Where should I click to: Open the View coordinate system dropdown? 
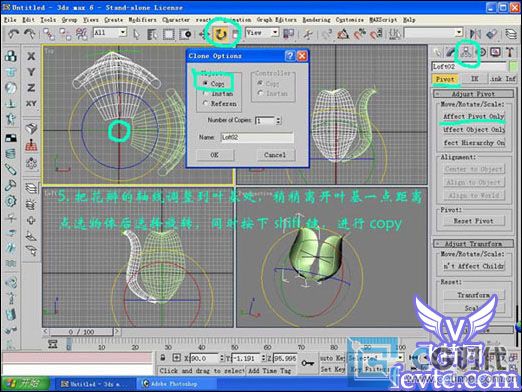pyautogui.click(x=262, y=33)
